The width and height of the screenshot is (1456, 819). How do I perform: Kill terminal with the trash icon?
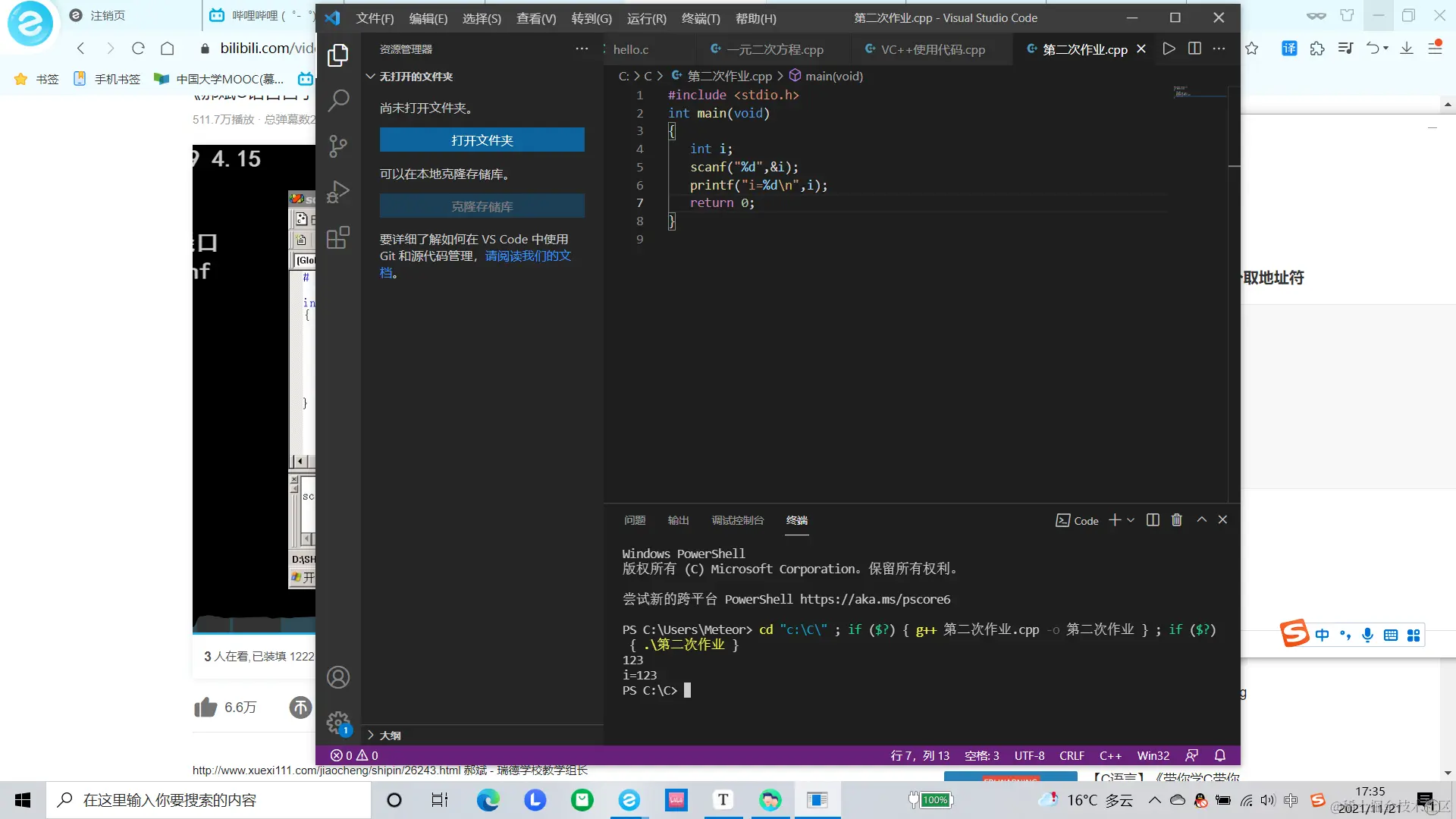tap(1177, 520)
